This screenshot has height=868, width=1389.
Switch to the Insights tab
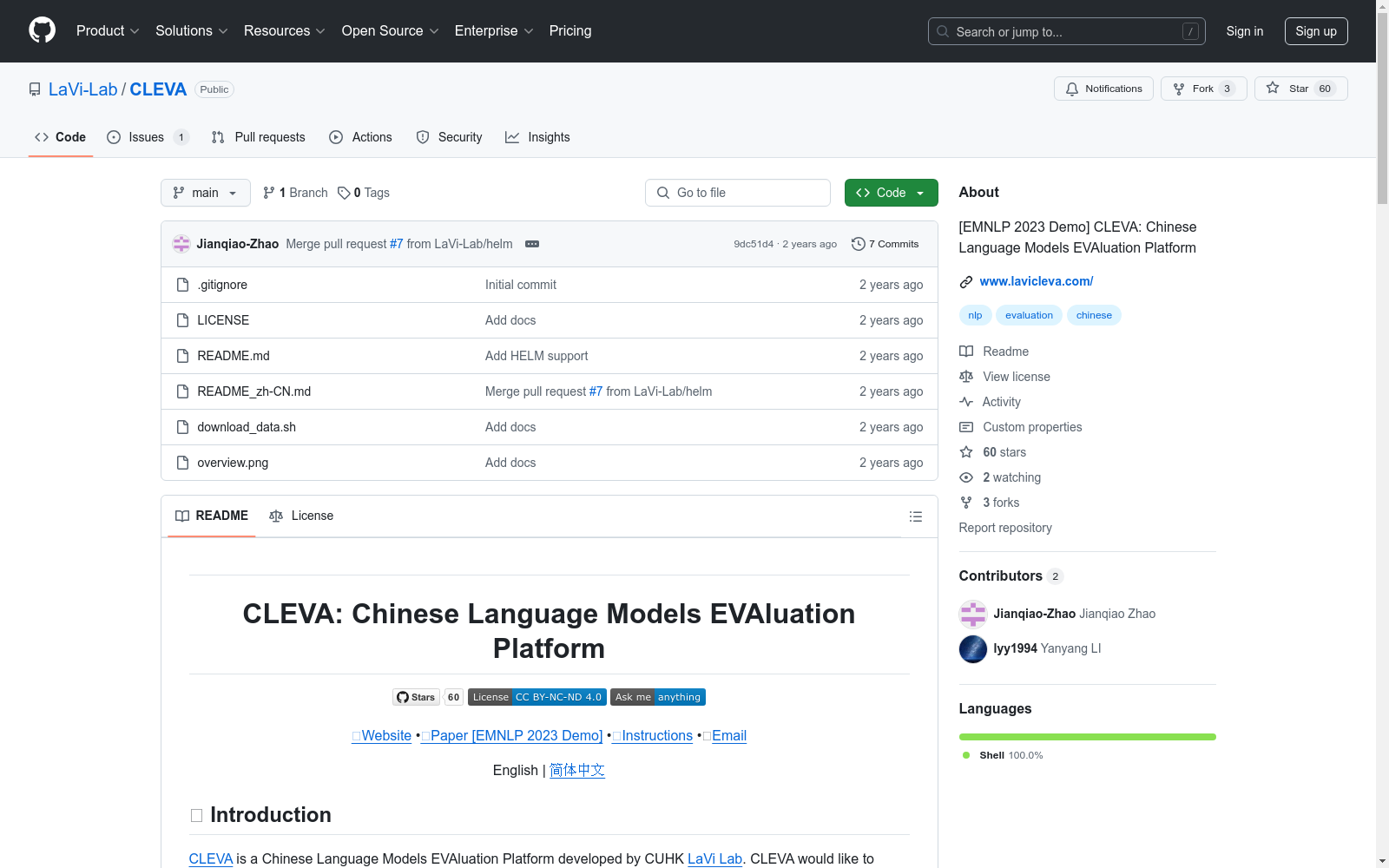coord(538,137)
